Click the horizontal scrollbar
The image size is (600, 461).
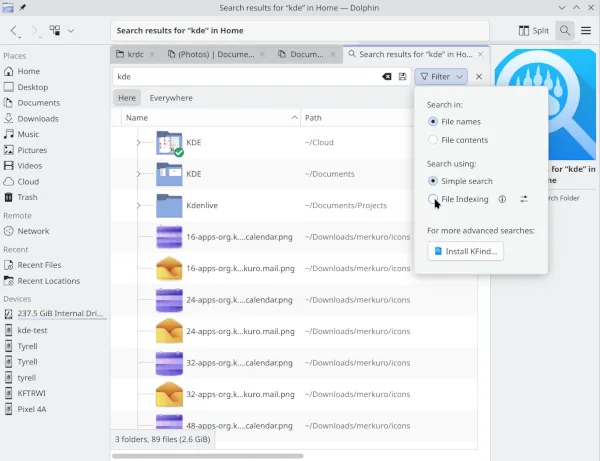[x=208, y=456]
